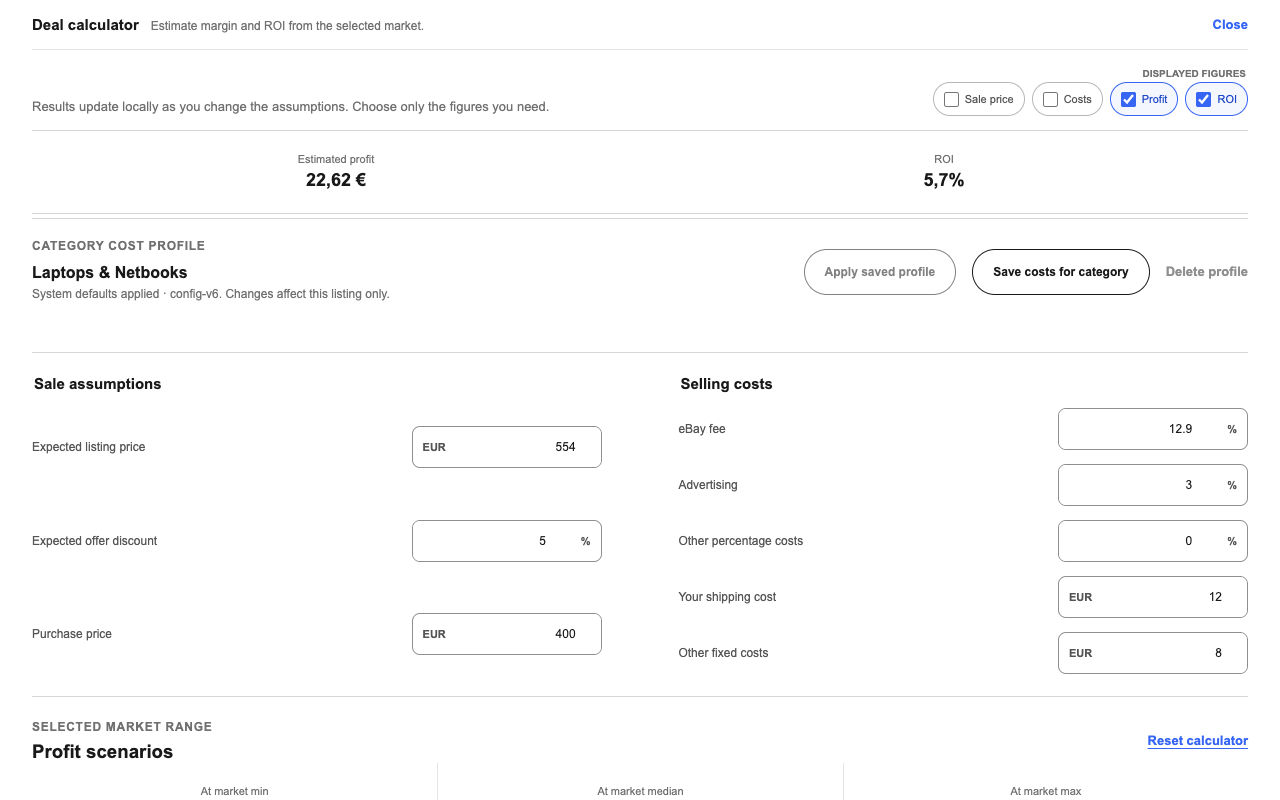1280x800 pixels.
Task: Edit the Other fixed costs field
Action: pos(1153,653)
